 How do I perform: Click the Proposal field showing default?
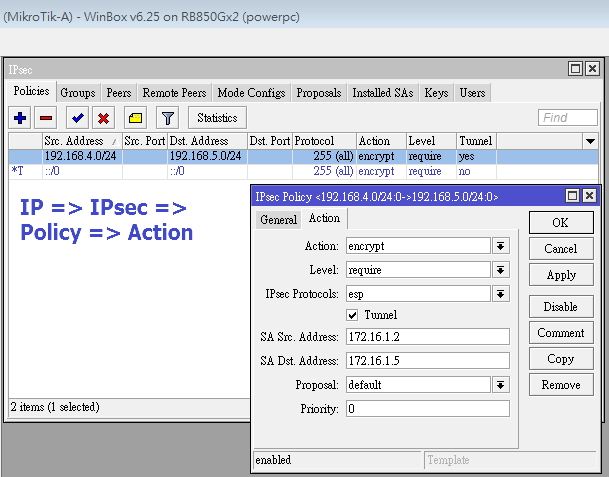pos(418,385)
